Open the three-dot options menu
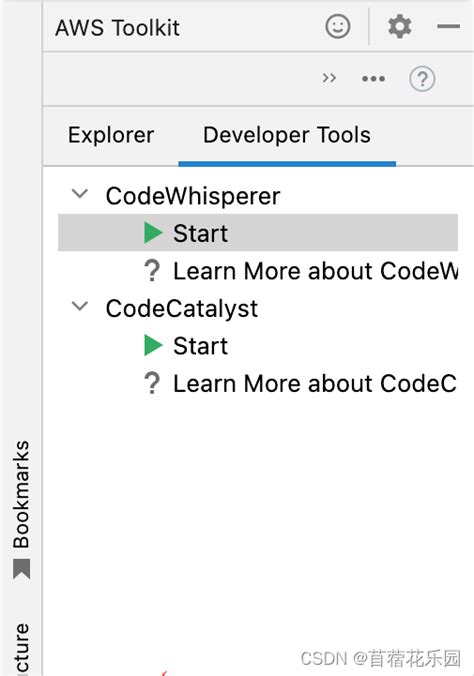The width and height of the screenshot is (474, 676). tap(374, 78)
